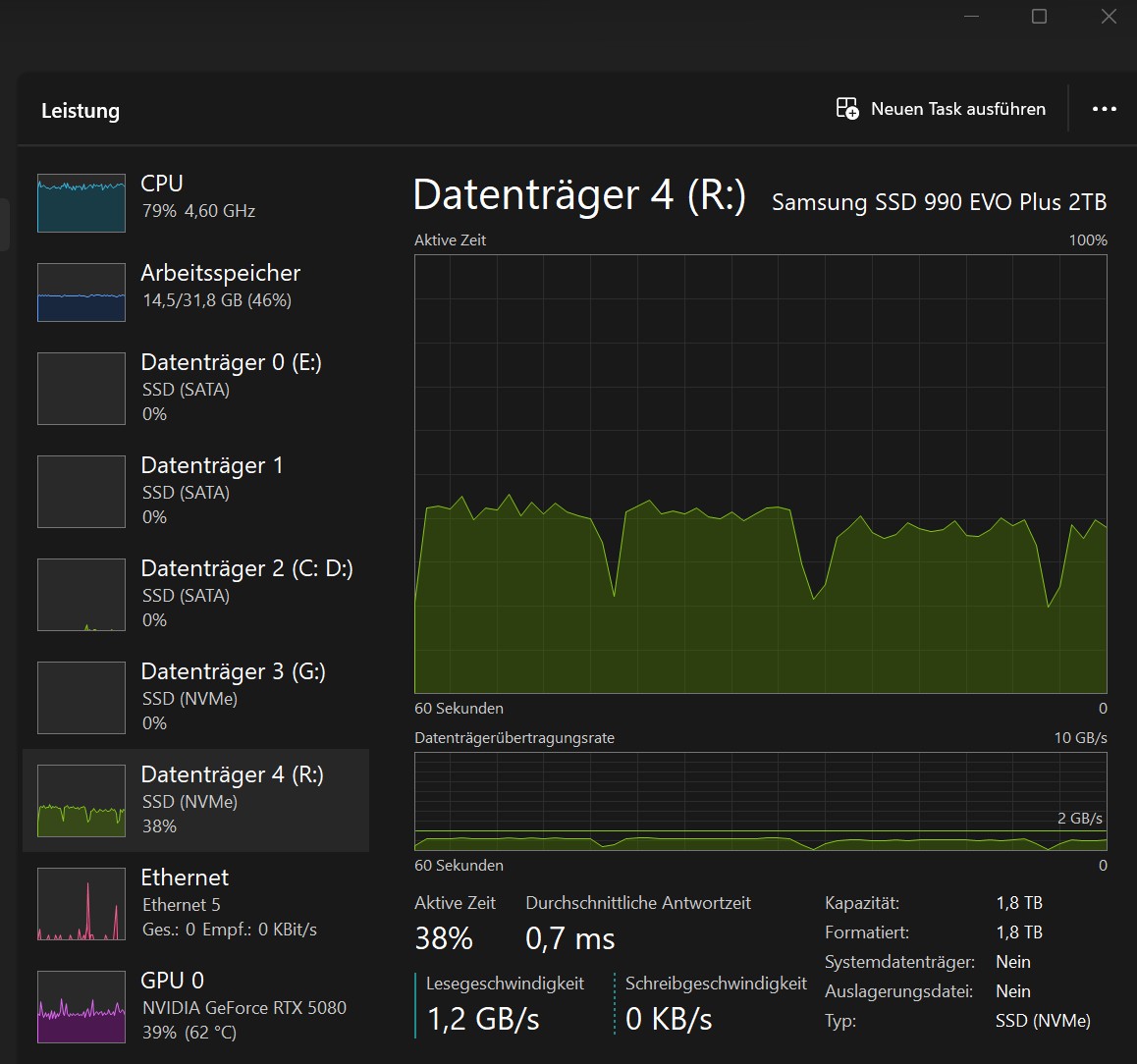Image resolution: width=1137 pixels, height=1064 pixels.
Task: Click the Aktive Zeit activity graph
Action: point(760,474)
